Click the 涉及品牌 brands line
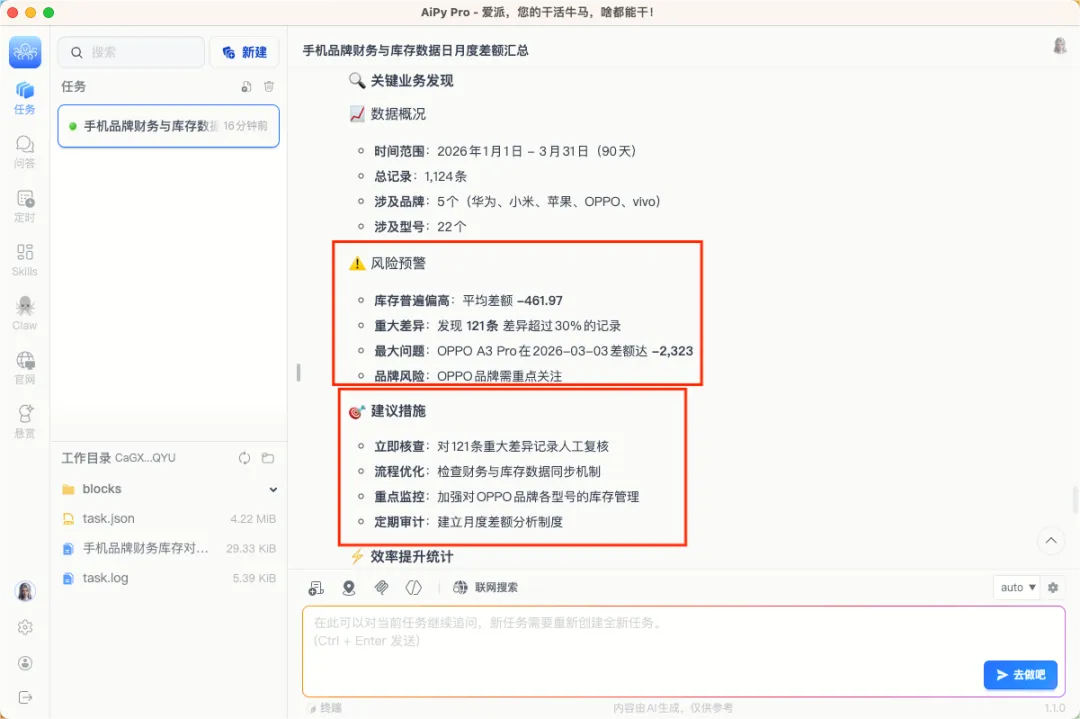 pyautogui.click(x=517, y=201)
